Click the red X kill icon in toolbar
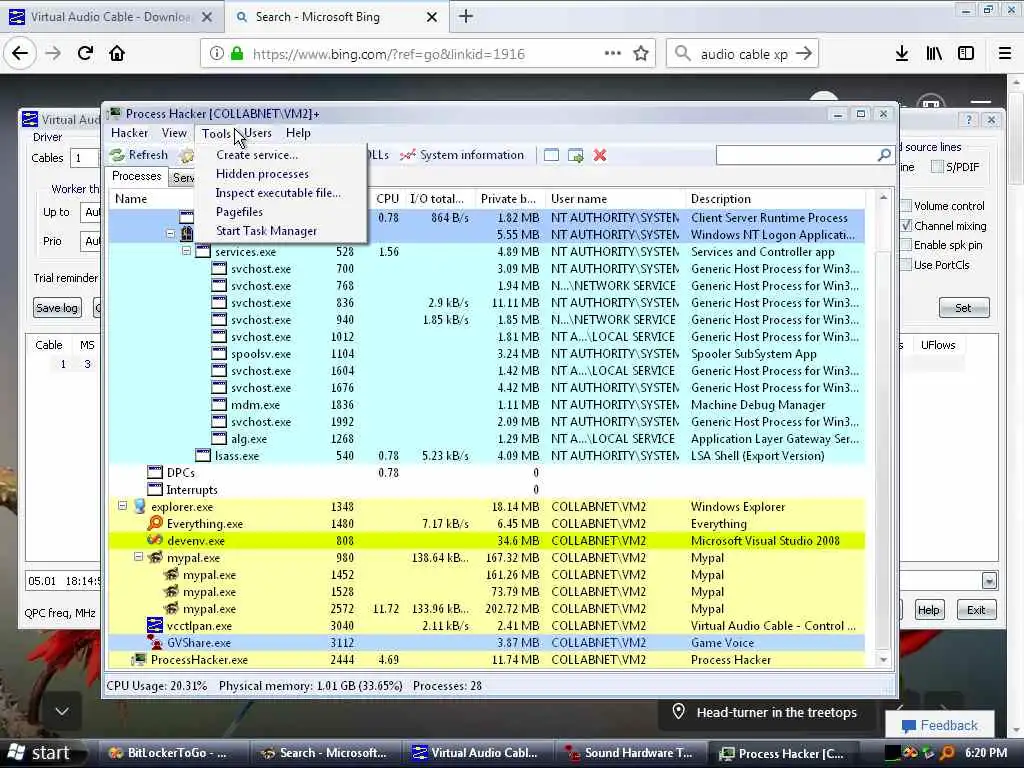Viewport: 1024px width, 768px height. pos(600,155)
